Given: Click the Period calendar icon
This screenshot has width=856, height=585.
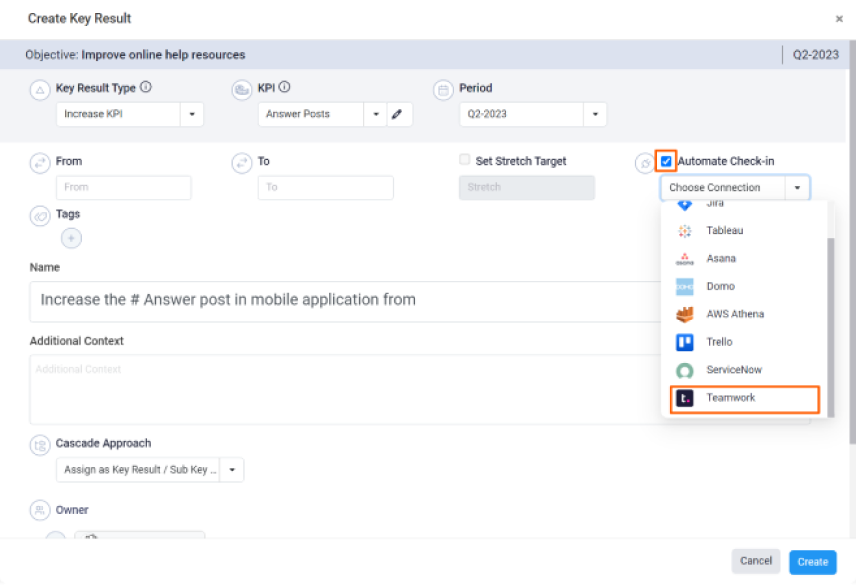Looking at the screenshot, I should [443, 90].
